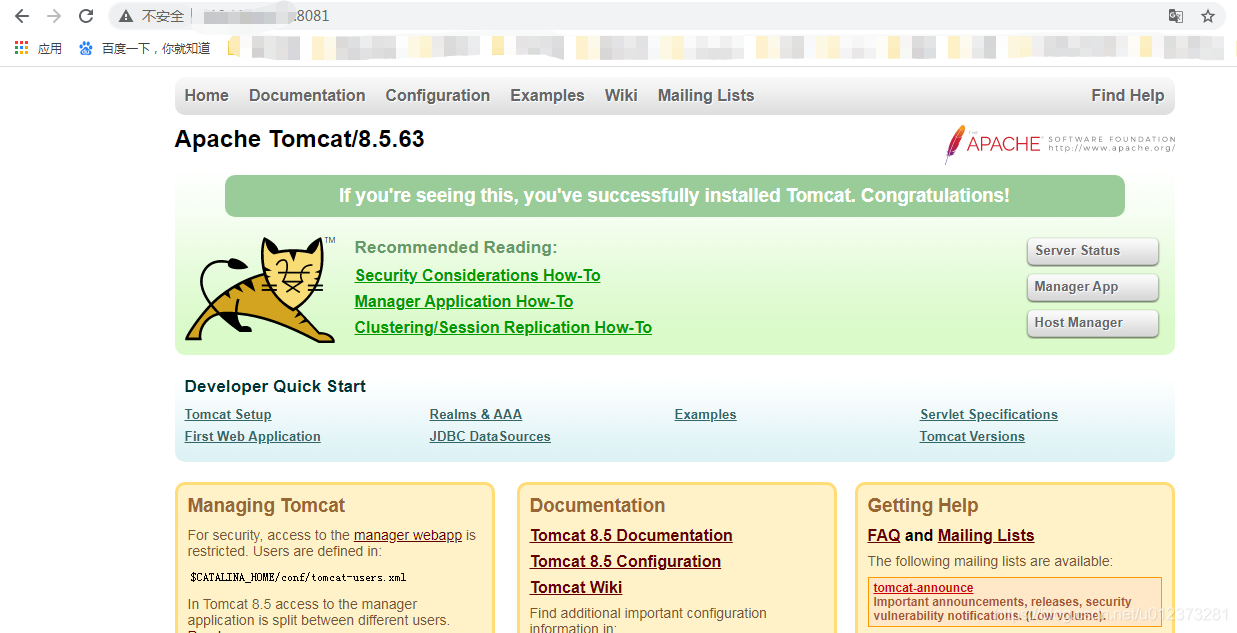Click the Apache feather logo

click(x=1060, y=144)
